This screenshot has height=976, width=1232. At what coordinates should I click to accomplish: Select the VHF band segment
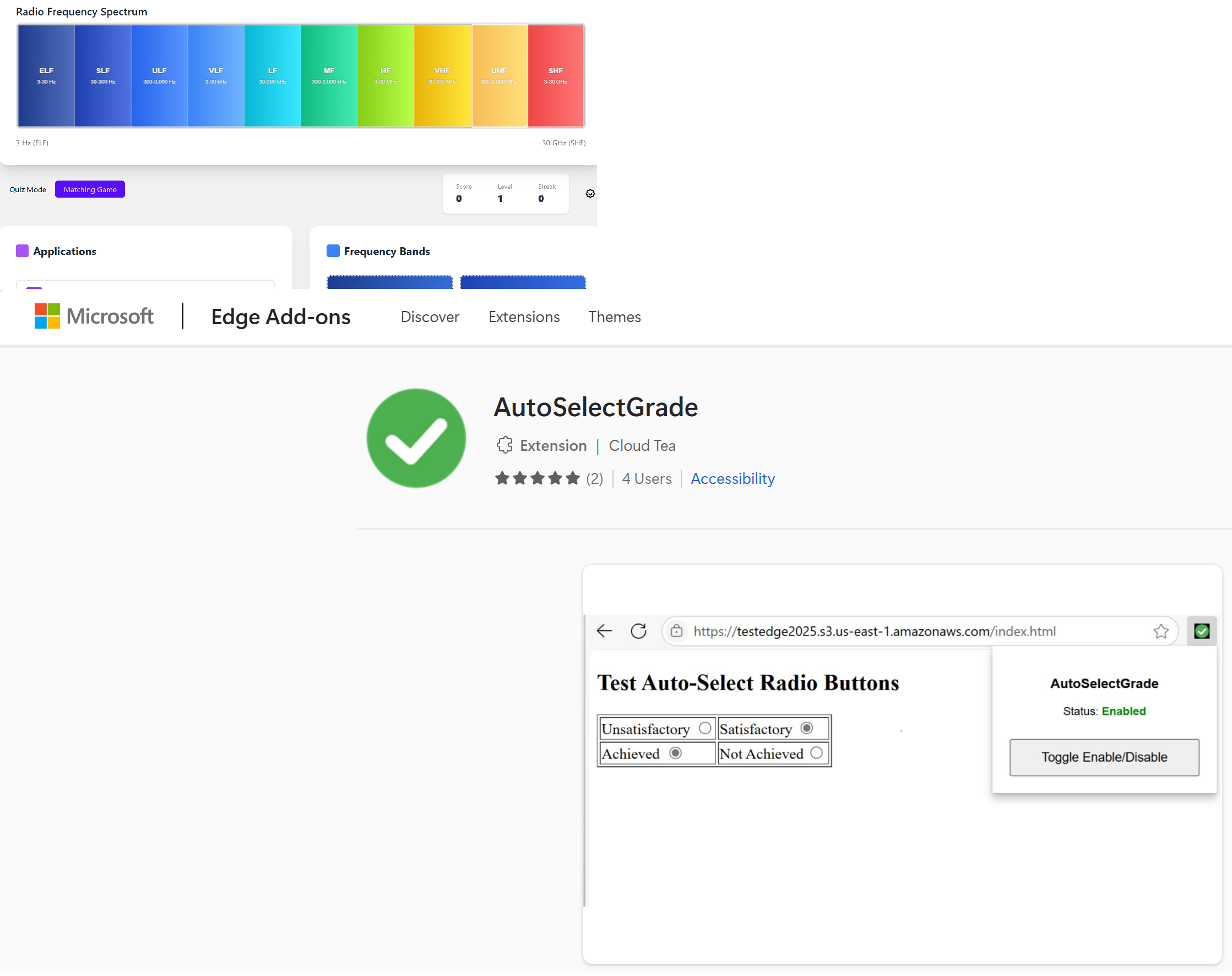pos(442,75)
